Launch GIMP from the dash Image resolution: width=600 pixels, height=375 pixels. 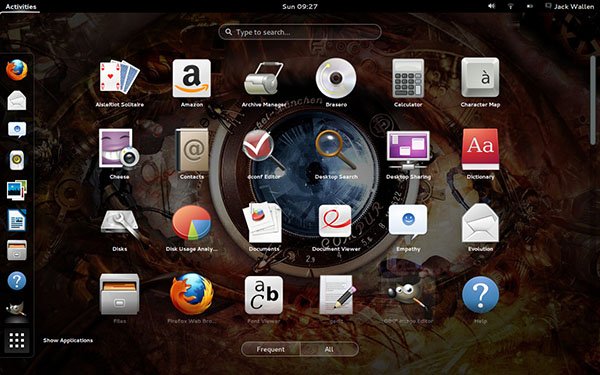coord(16,309)
